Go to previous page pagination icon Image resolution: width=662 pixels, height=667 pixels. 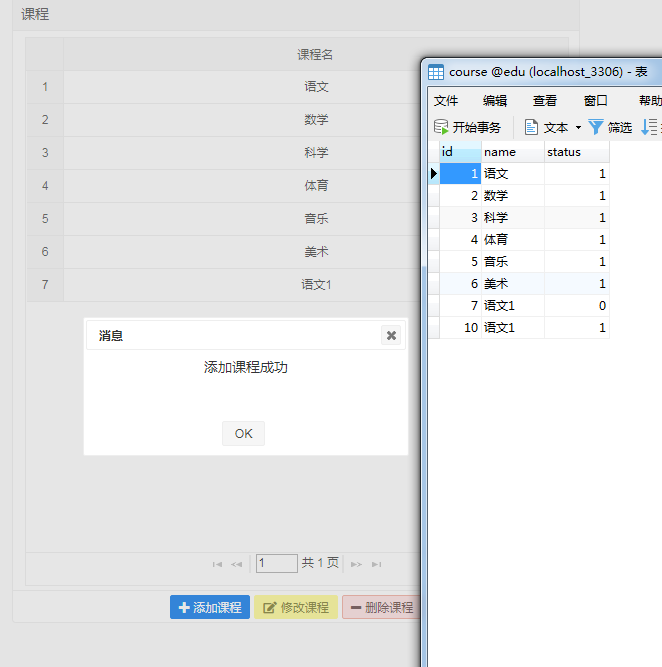237,564
